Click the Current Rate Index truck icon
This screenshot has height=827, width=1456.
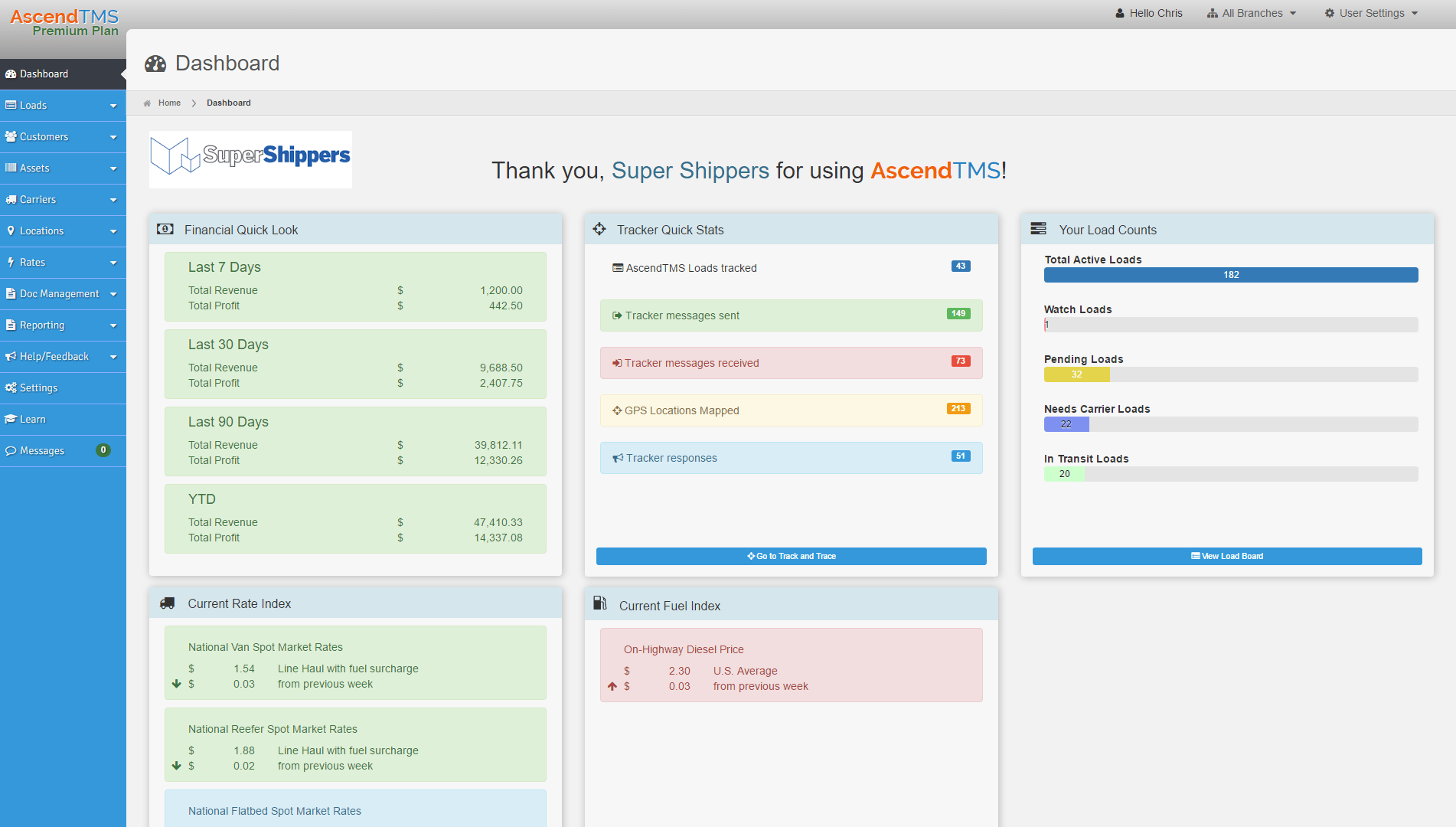(167, 603)
